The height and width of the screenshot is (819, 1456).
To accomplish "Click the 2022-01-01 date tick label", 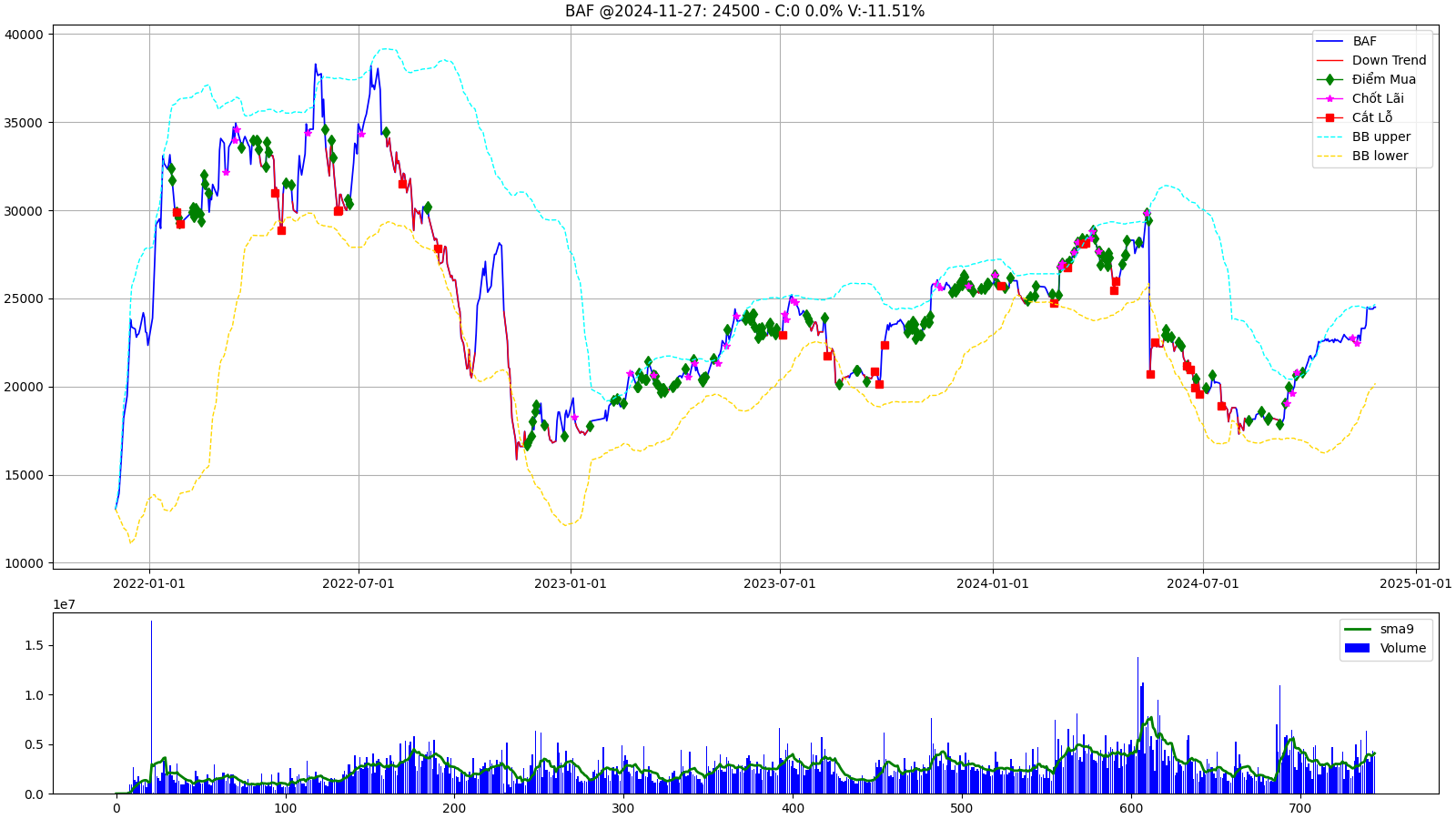I will pos(149,583).
